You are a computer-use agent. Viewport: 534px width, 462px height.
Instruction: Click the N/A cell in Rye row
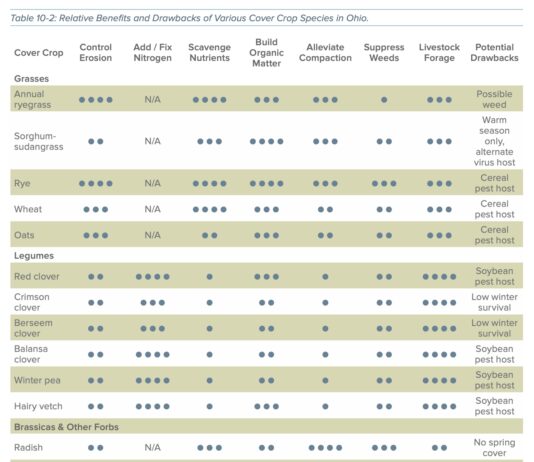click(153, 183)
